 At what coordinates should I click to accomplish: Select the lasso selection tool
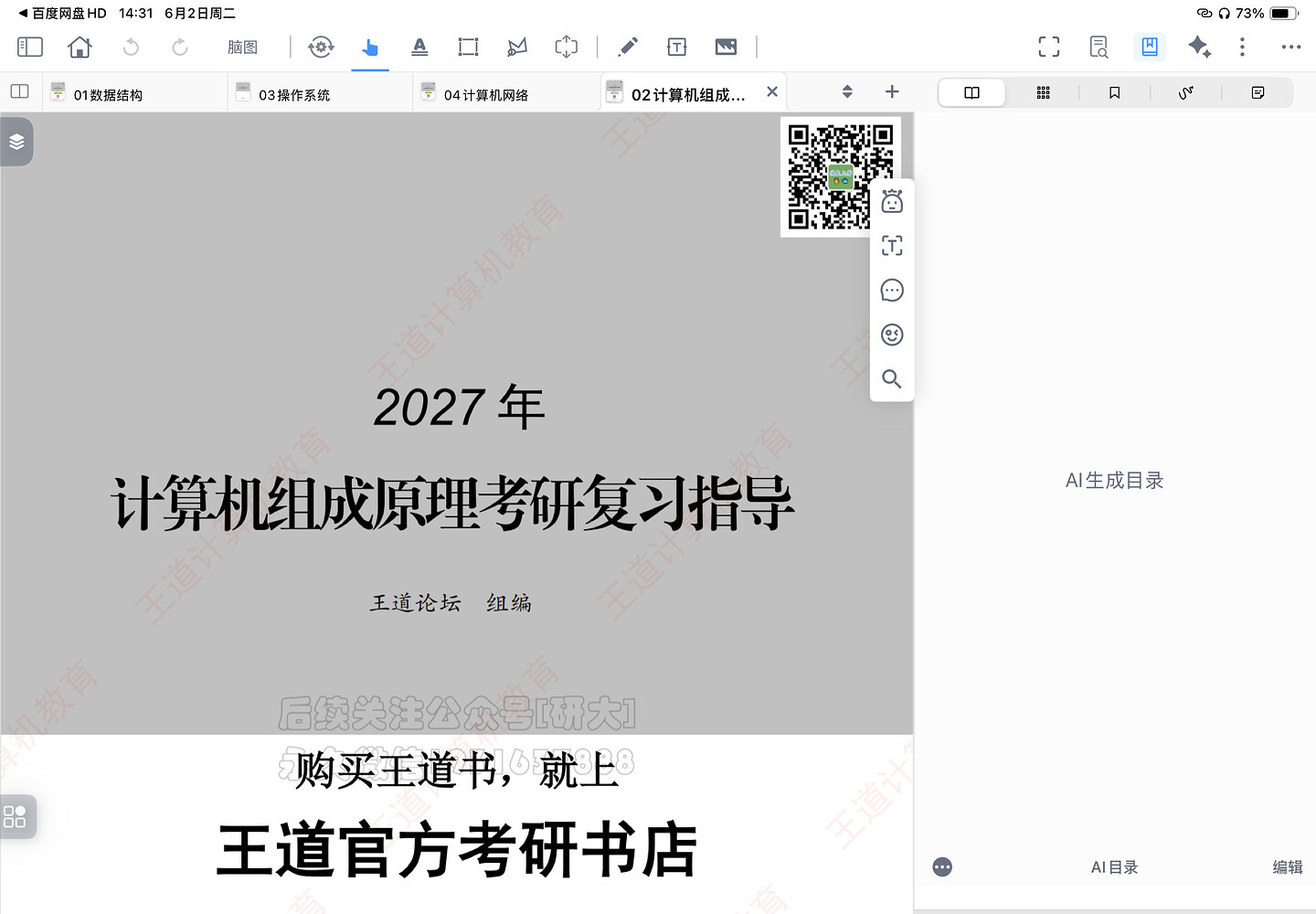pos(517,47)
